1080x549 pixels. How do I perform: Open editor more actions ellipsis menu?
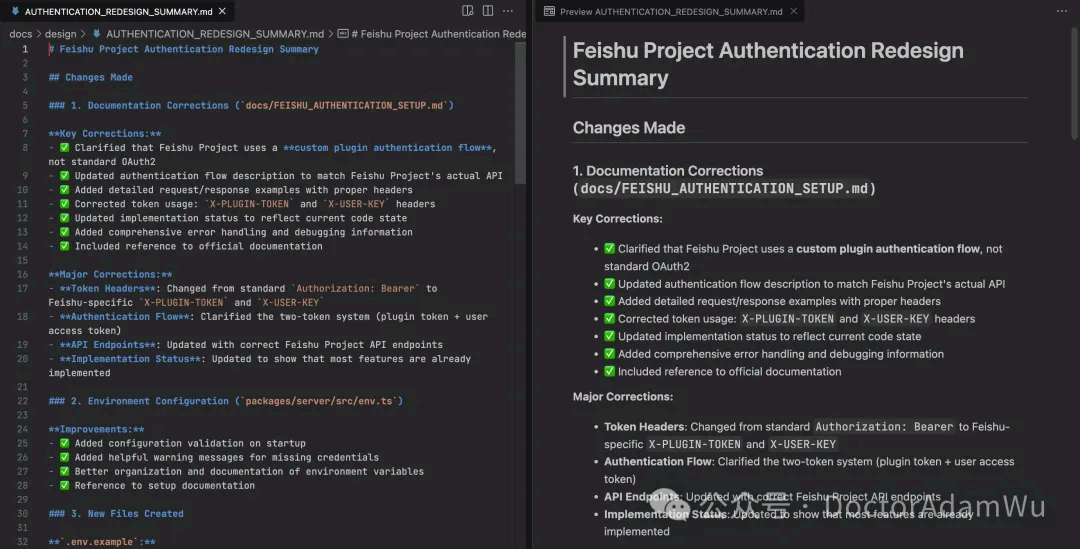(x=508, y=11)
